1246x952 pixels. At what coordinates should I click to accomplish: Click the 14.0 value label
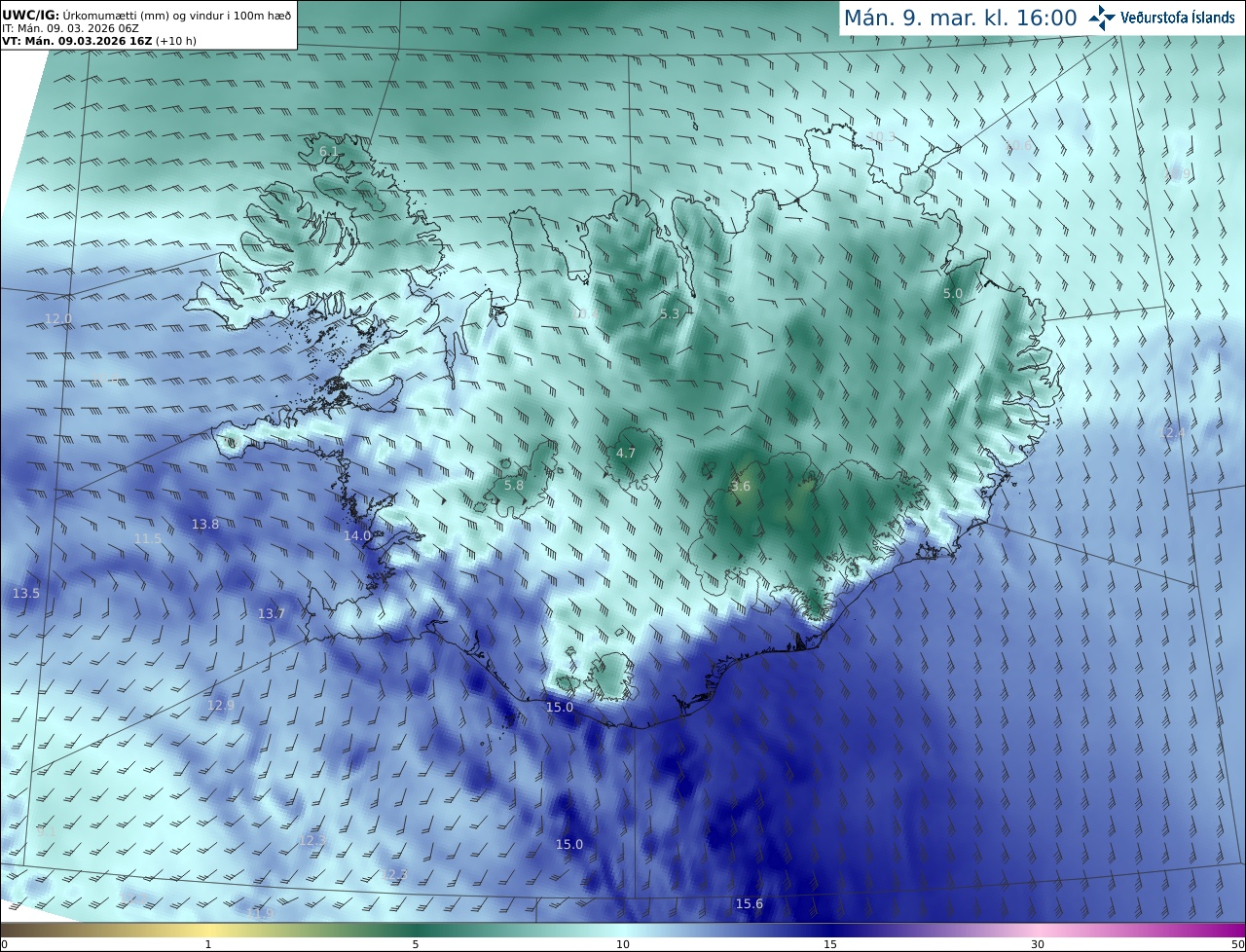click(357, 535)
